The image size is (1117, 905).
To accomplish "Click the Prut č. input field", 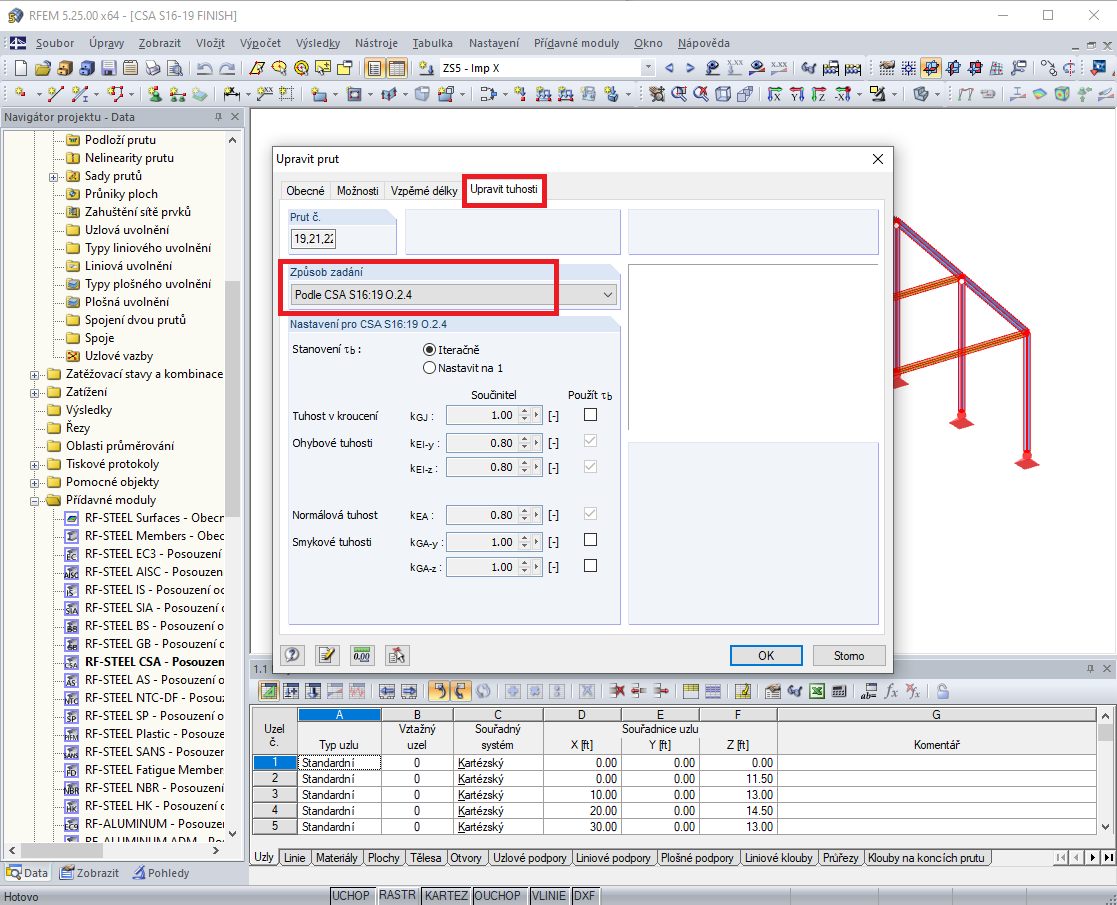I will click(x=313, y=239).
